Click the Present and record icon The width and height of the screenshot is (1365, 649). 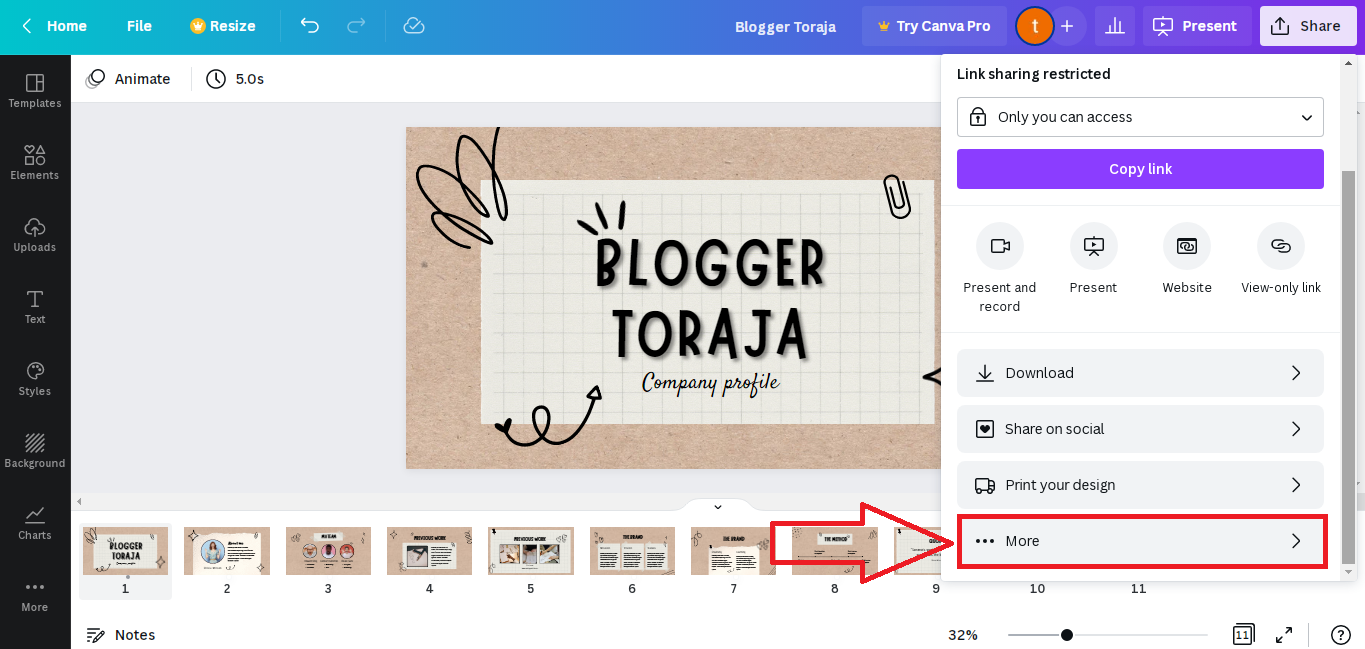pyautogui.click(x=1000, y=246)
